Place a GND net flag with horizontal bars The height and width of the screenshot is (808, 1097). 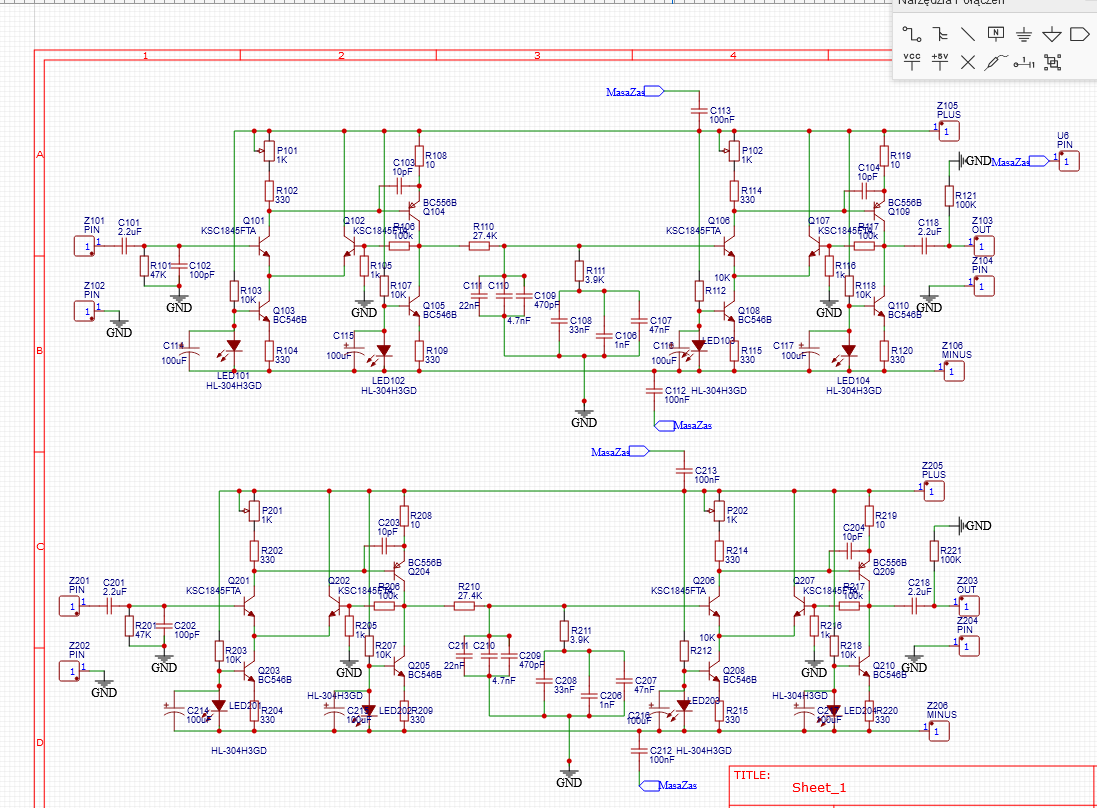(x=1023, y=34)
